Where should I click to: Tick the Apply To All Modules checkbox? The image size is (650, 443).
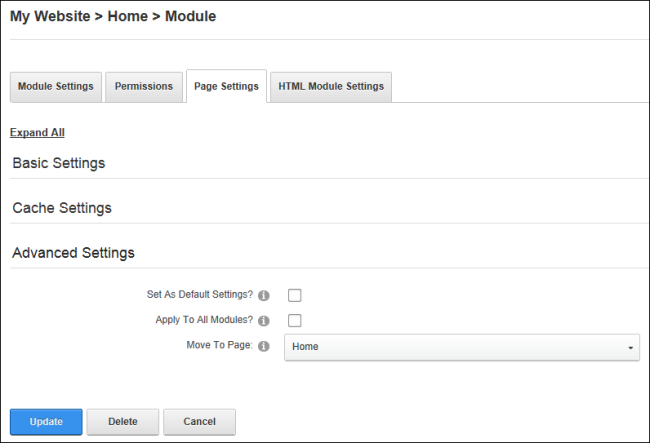(x=295, y=320)
